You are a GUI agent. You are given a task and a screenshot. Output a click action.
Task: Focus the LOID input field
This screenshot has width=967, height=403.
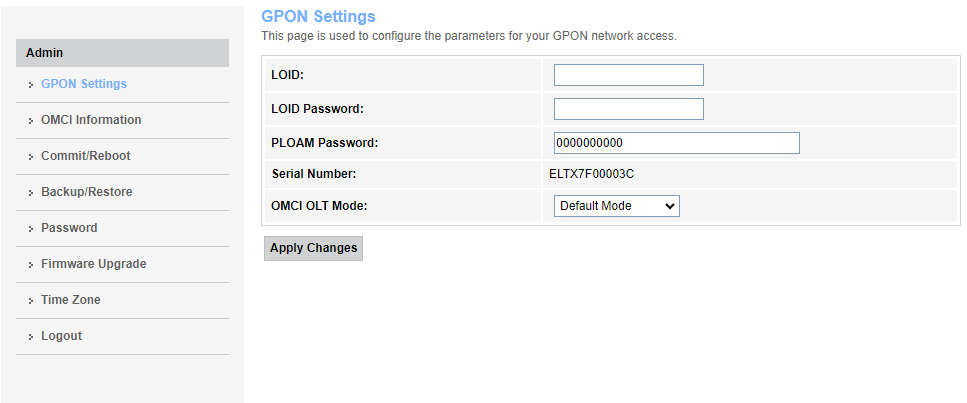628,75
